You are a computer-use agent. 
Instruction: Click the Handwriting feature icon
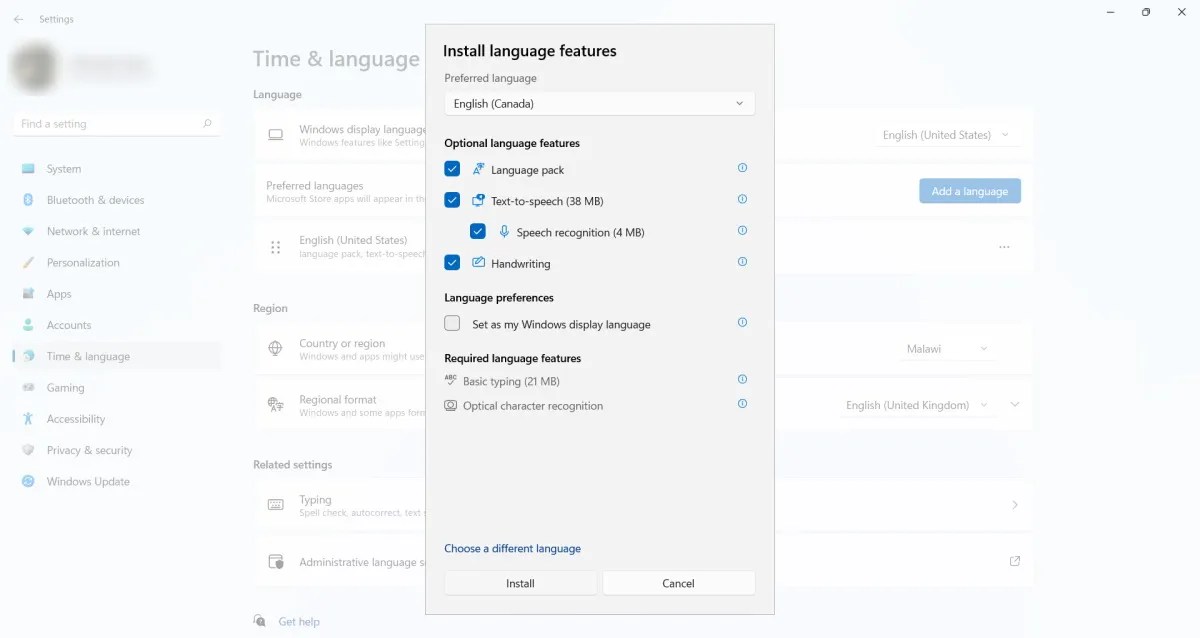[x=478, y=263]
